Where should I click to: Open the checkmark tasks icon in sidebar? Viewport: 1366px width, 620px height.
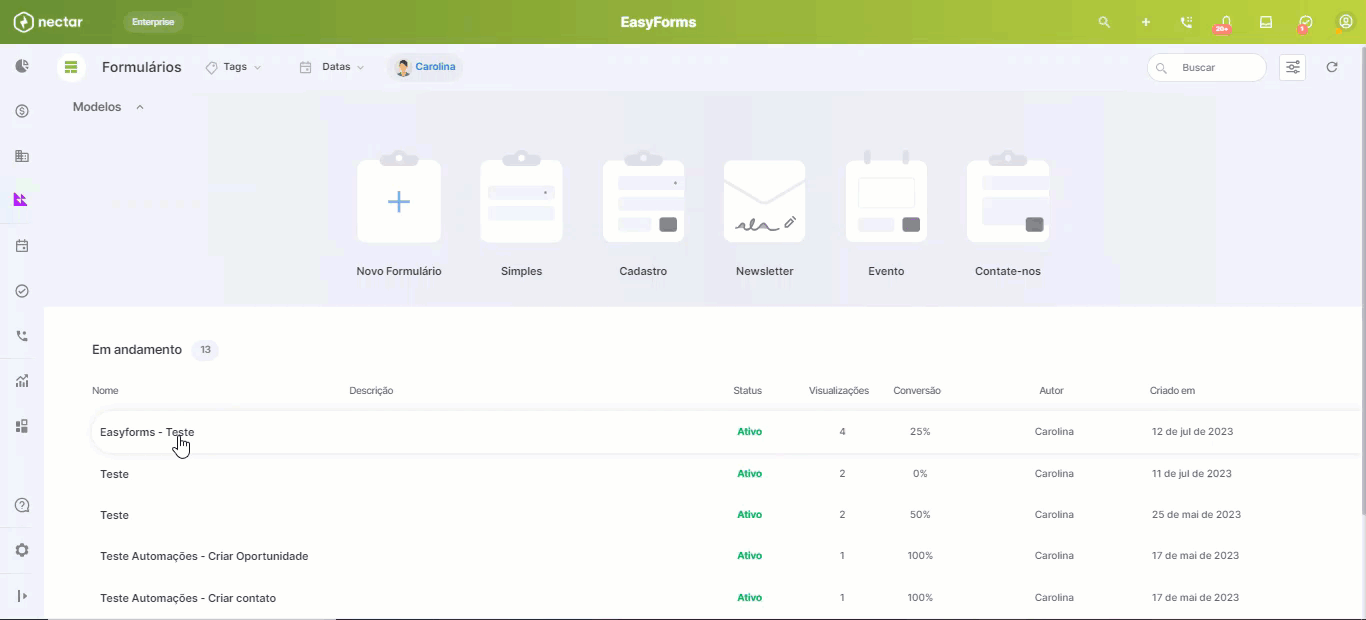22,291
